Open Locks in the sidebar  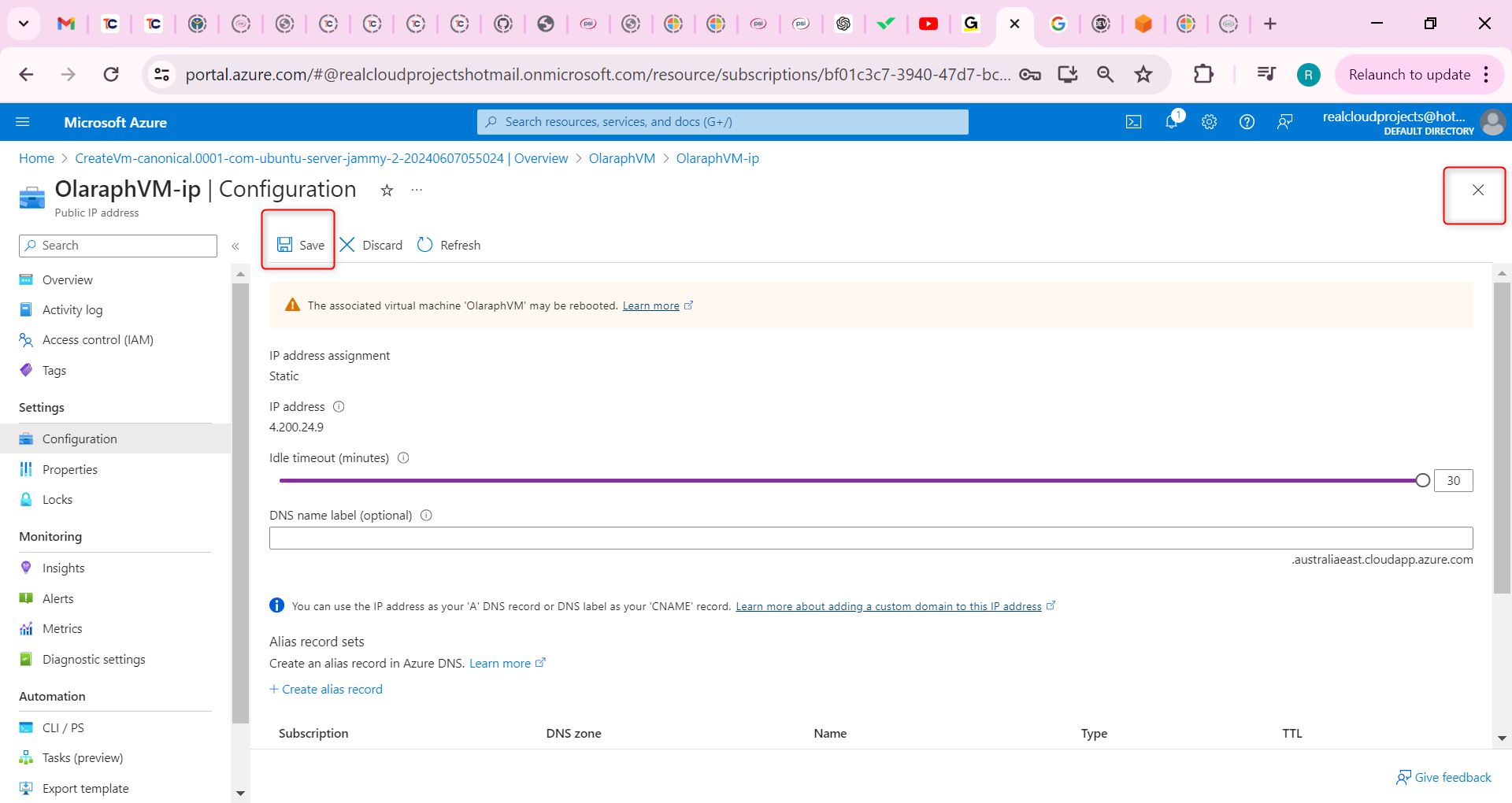pyautogui.click(x=57, y=500)
